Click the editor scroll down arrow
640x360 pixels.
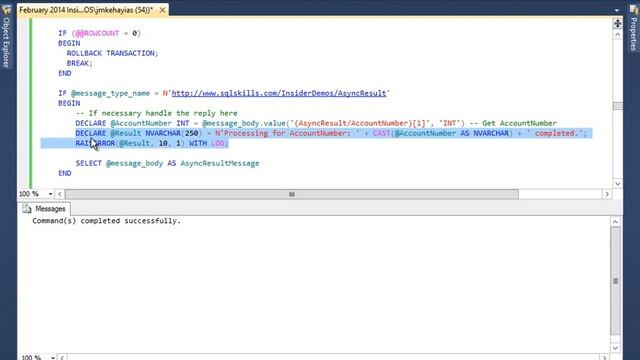[x=617, y=184]
